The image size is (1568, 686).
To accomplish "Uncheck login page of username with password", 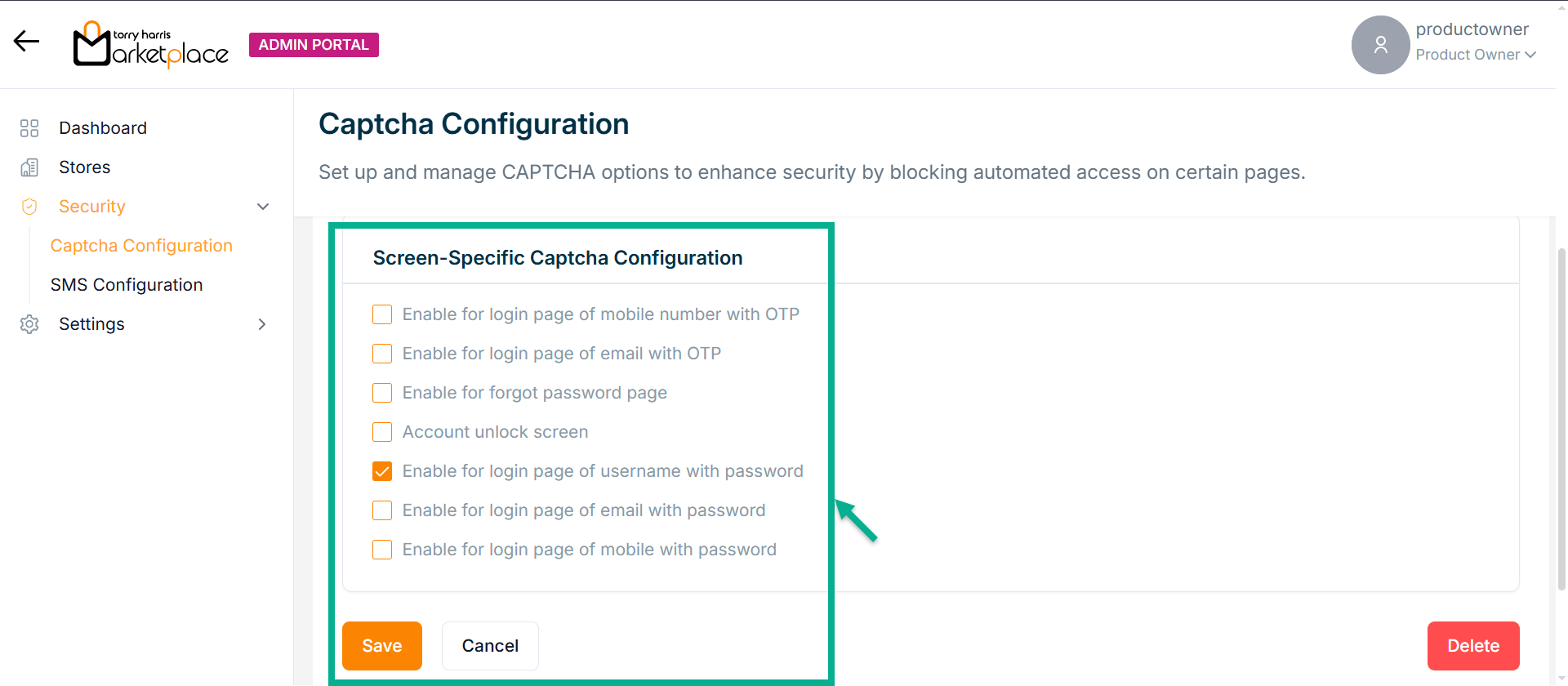I will [382, 471].
